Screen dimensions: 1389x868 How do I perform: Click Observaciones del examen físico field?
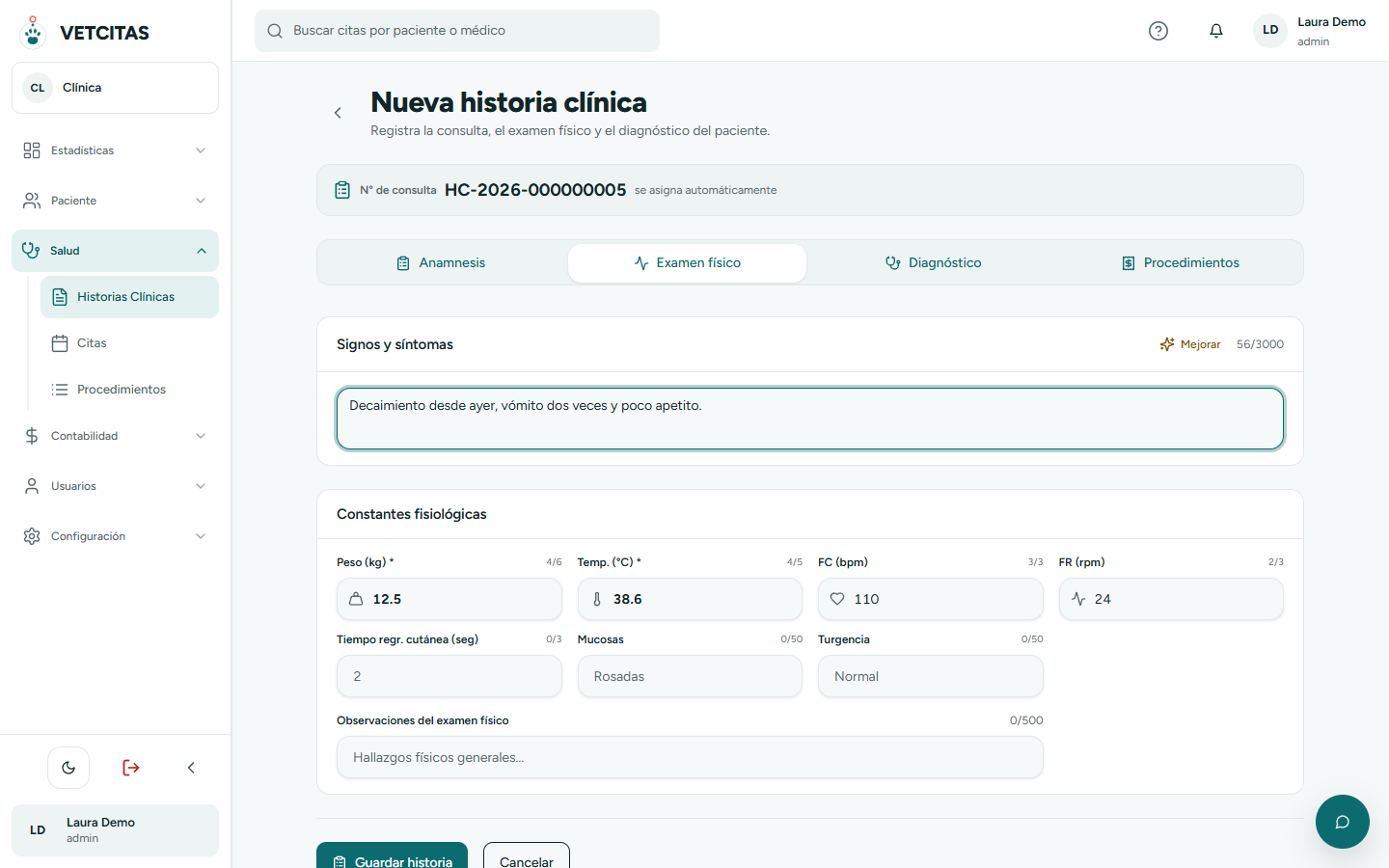click(x=690, y=757)
